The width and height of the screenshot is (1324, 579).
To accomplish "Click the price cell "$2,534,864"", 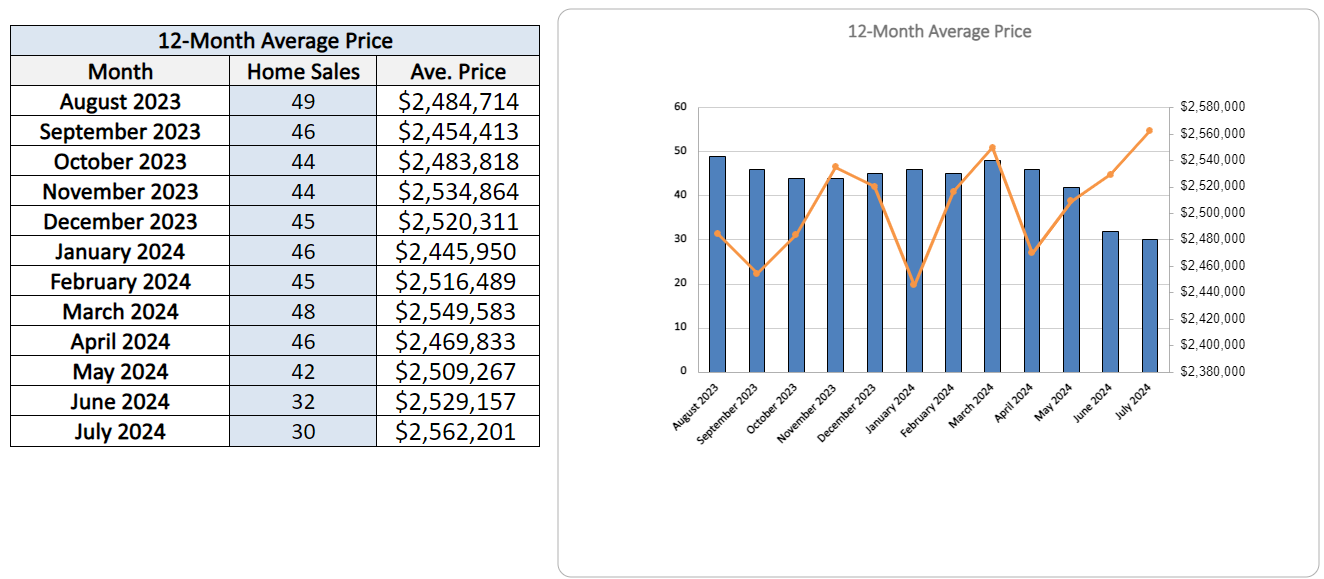I will point(458,191).
